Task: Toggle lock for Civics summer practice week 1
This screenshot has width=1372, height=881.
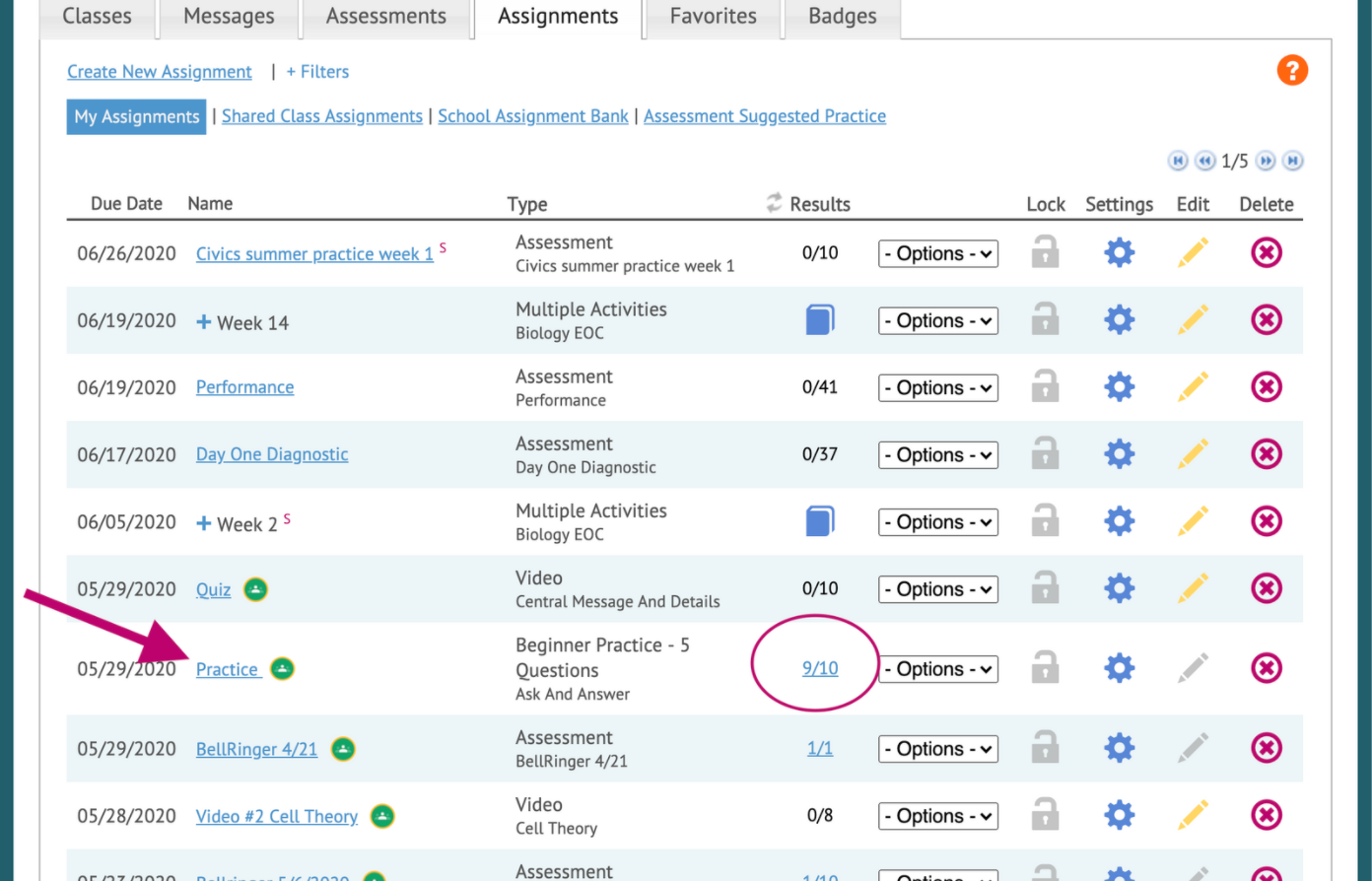Action: pos(1045,252)
